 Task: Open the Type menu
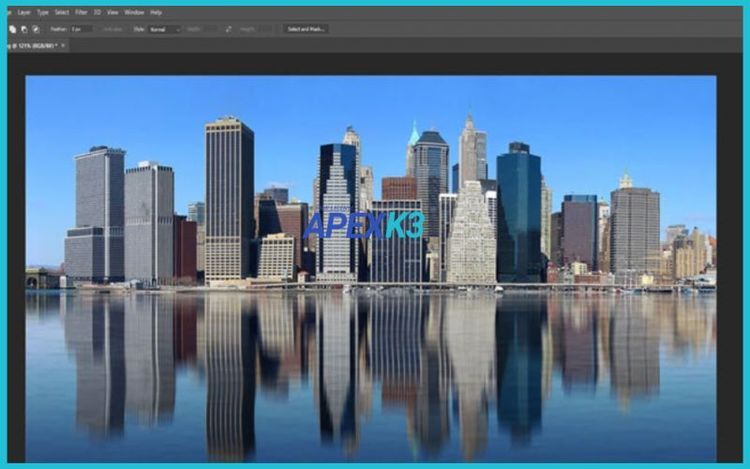click(x=42, y=12)
